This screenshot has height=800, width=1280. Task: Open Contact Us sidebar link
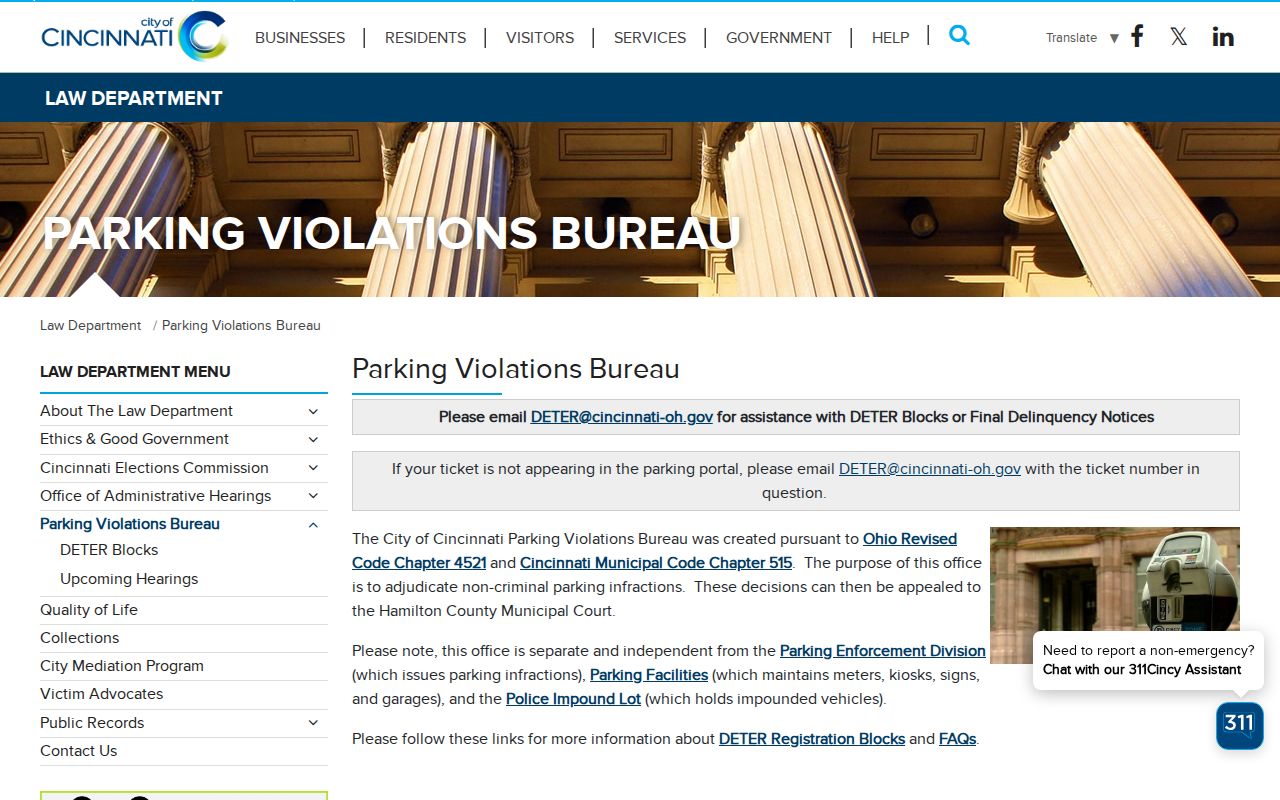point(79,751)
